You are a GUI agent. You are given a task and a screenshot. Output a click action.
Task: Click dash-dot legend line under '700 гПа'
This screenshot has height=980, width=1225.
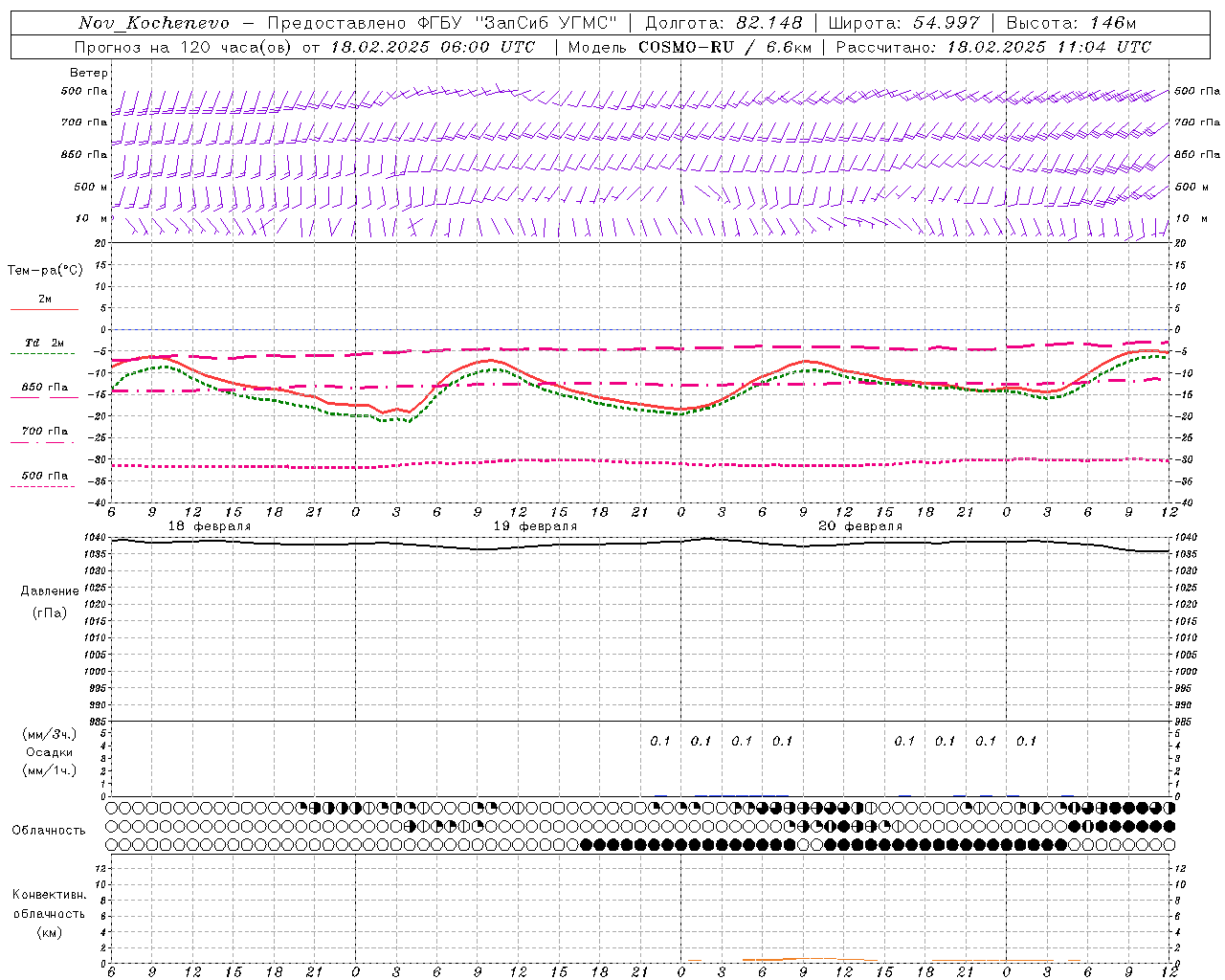coord(42,442)
